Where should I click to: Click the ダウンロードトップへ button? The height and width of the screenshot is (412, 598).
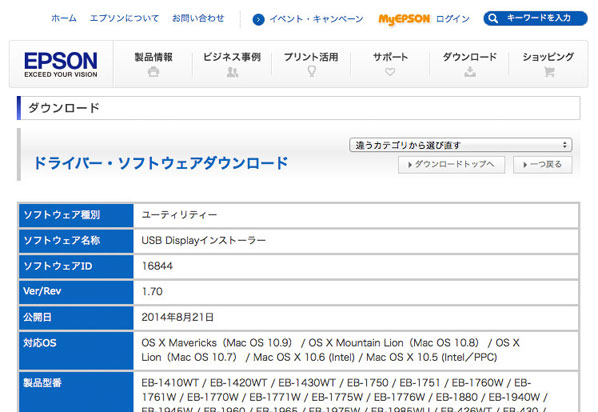[452, 164]
